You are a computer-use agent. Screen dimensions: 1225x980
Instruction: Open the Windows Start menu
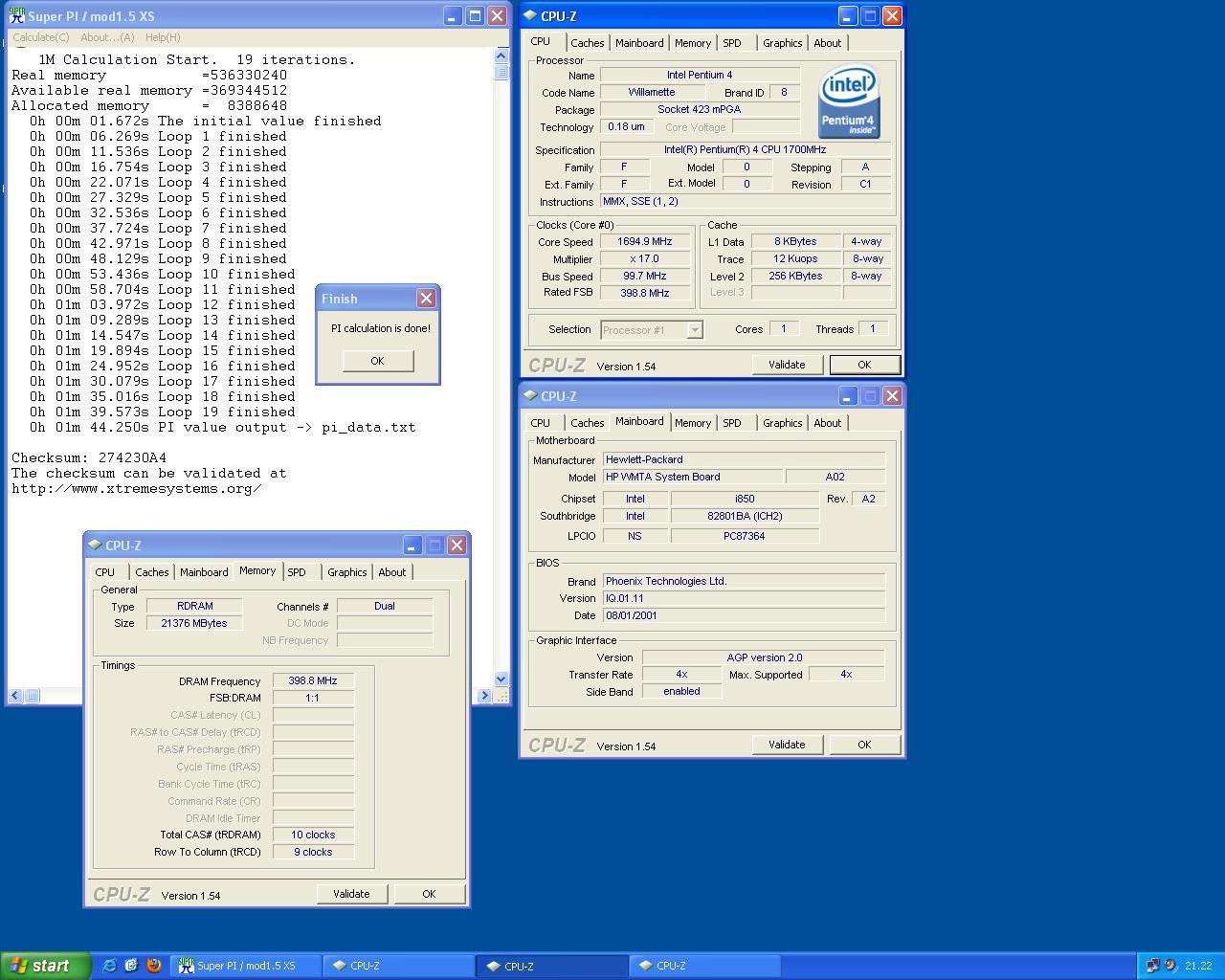pos(45,966)
